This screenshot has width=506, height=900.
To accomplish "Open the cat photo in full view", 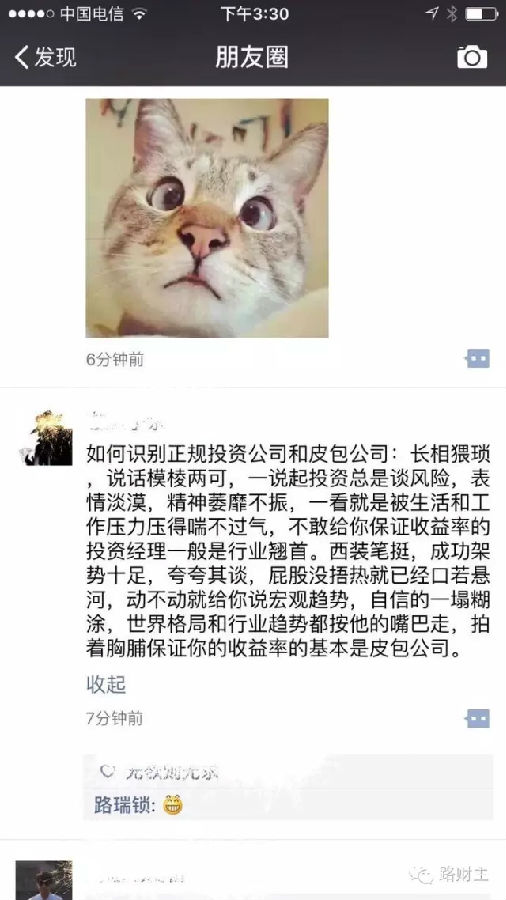I will [207, 218].
